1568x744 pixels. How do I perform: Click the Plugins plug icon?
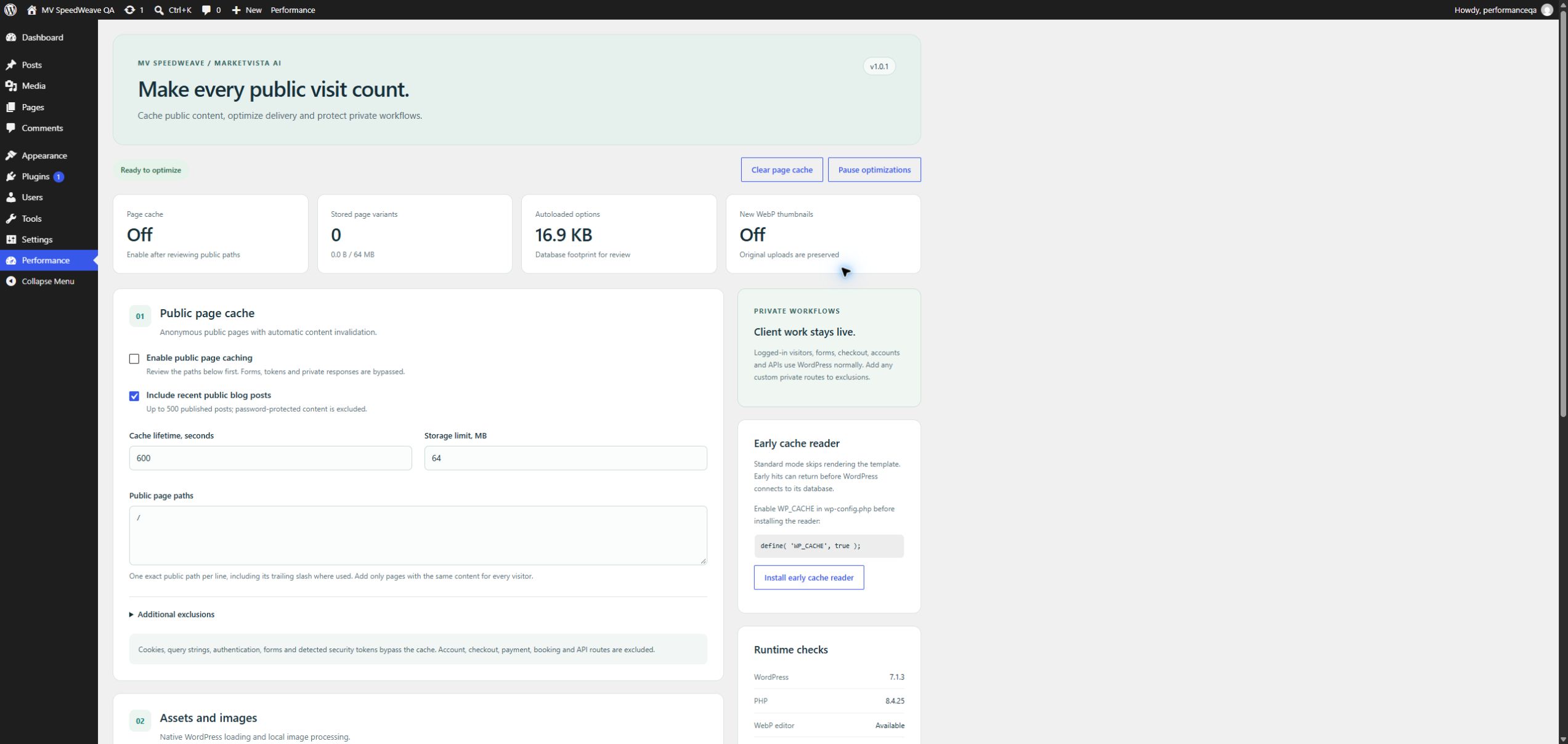(x=10, y=177)
